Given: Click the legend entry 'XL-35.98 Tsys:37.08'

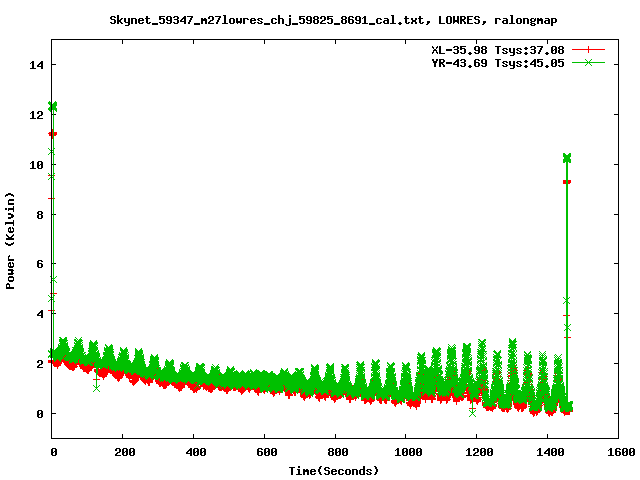Looking at the screenshot, I should click(498, 50).
